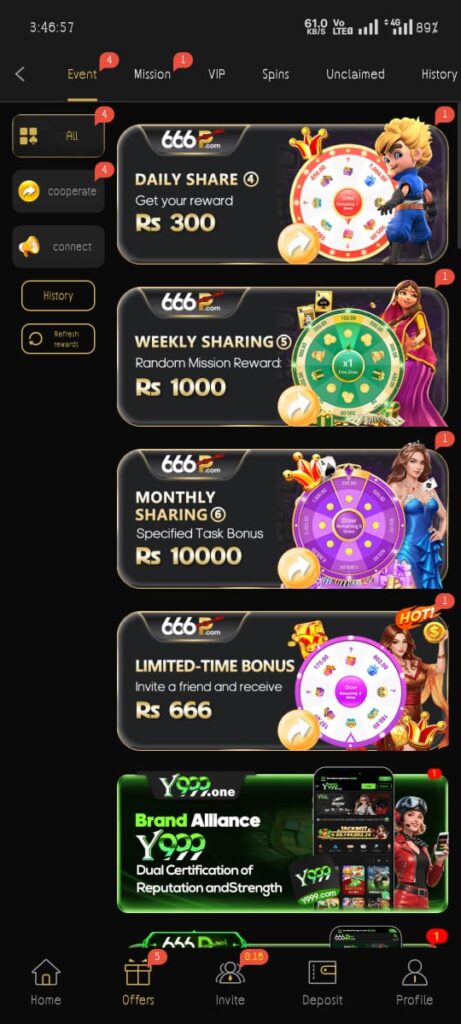Open the Spins tab
This screenshot has width=461, height=1024.
coord(276,74)
